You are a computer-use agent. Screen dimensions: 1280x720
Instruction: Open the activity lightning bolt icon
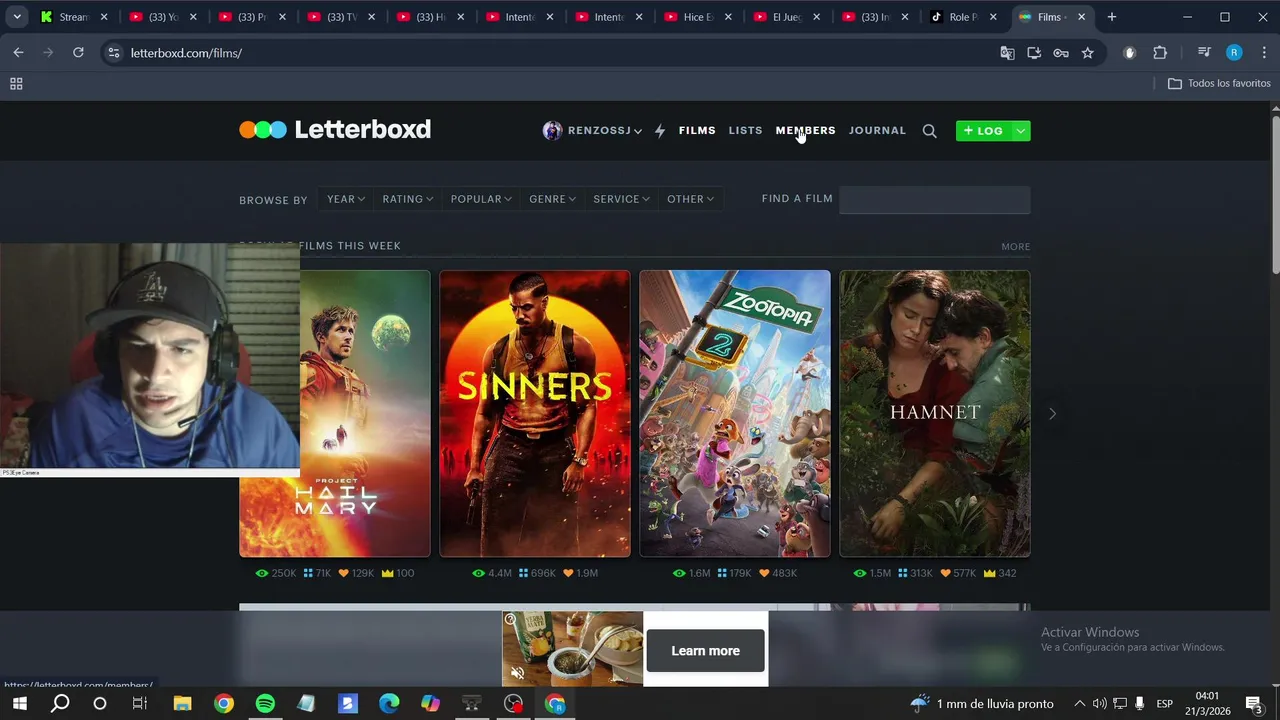coord(660,131)
